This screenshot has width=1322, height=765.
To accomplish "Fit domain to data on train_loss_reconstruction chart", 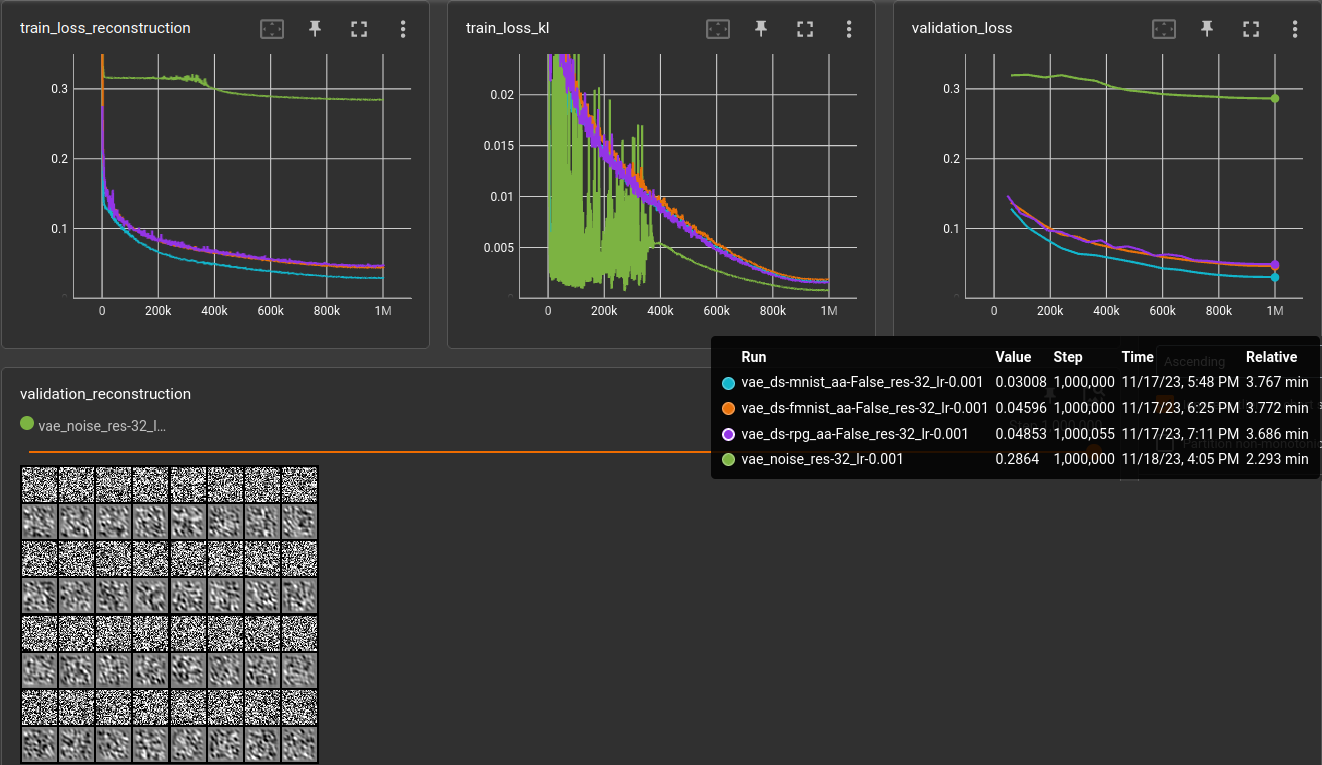I will 271,29.
